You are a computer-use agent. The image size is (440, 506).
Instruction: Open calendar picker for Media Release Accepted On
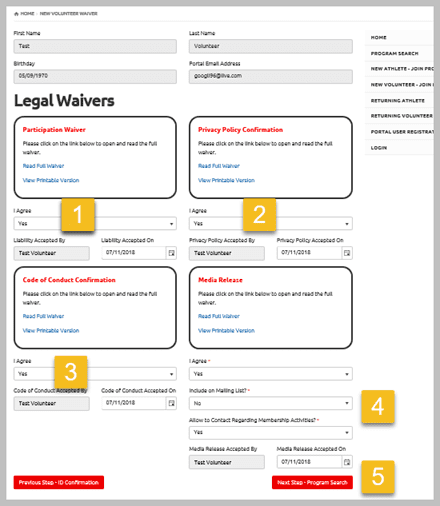pos(347,462)
